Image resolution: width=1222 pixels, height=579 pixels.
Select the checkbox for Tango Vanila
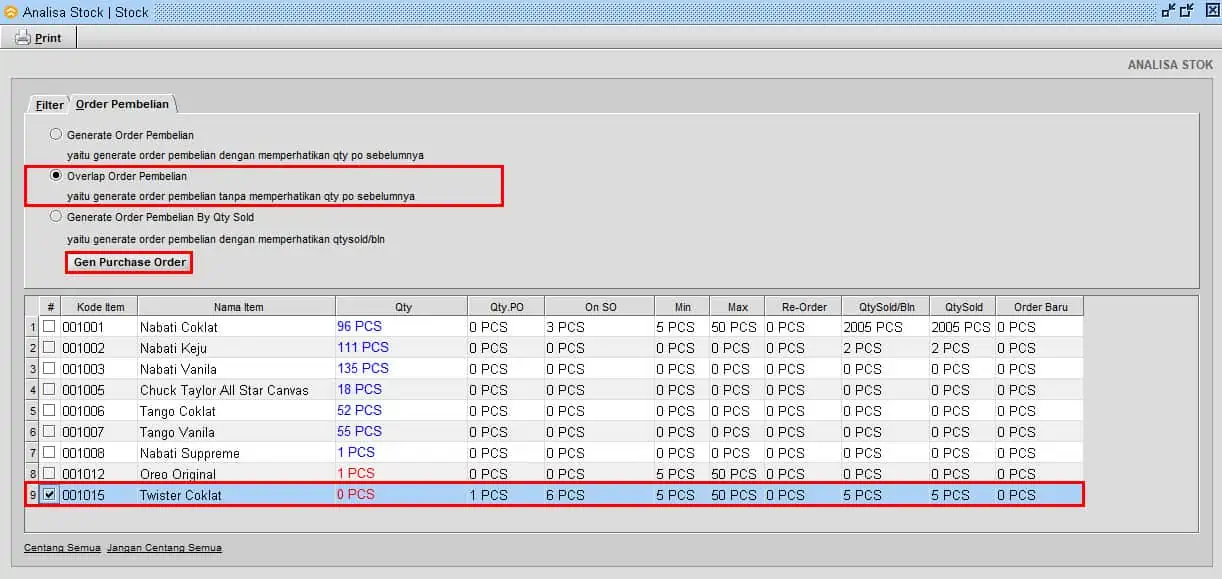click(x=49, y=432)
